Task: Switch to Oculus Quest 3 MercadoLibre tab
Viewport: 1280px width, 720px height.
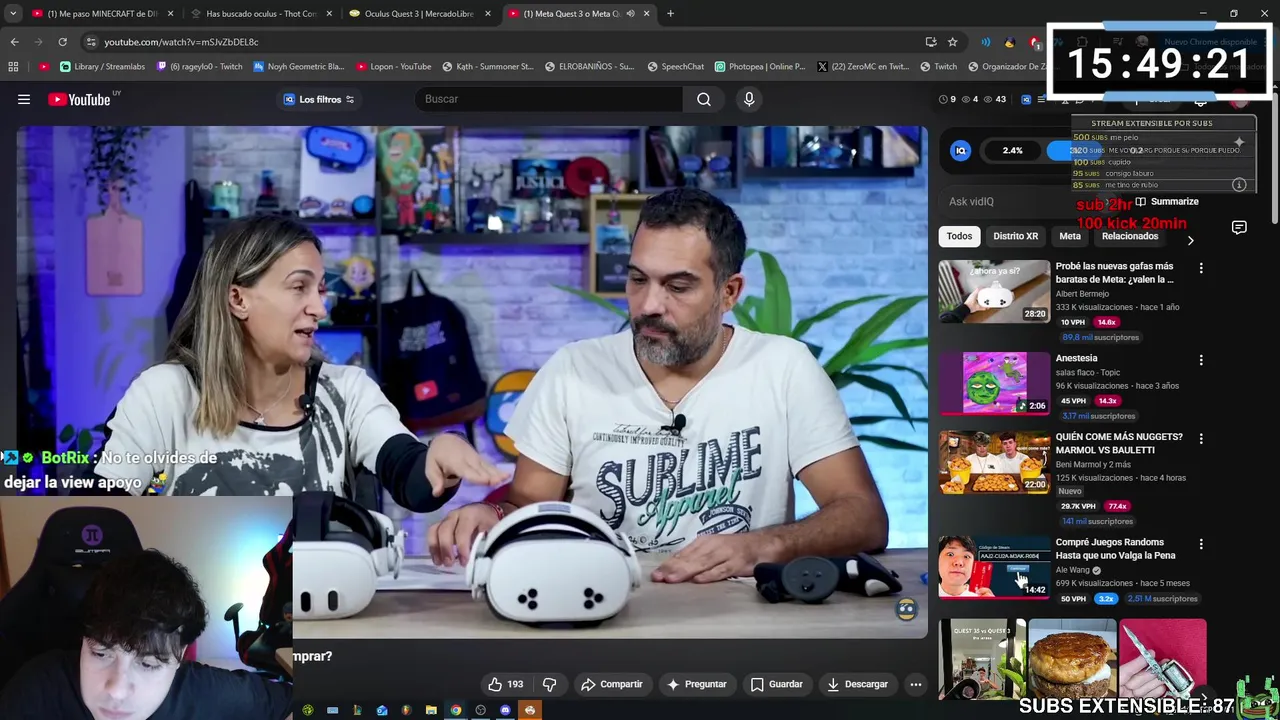Action: tap(419, 14)
